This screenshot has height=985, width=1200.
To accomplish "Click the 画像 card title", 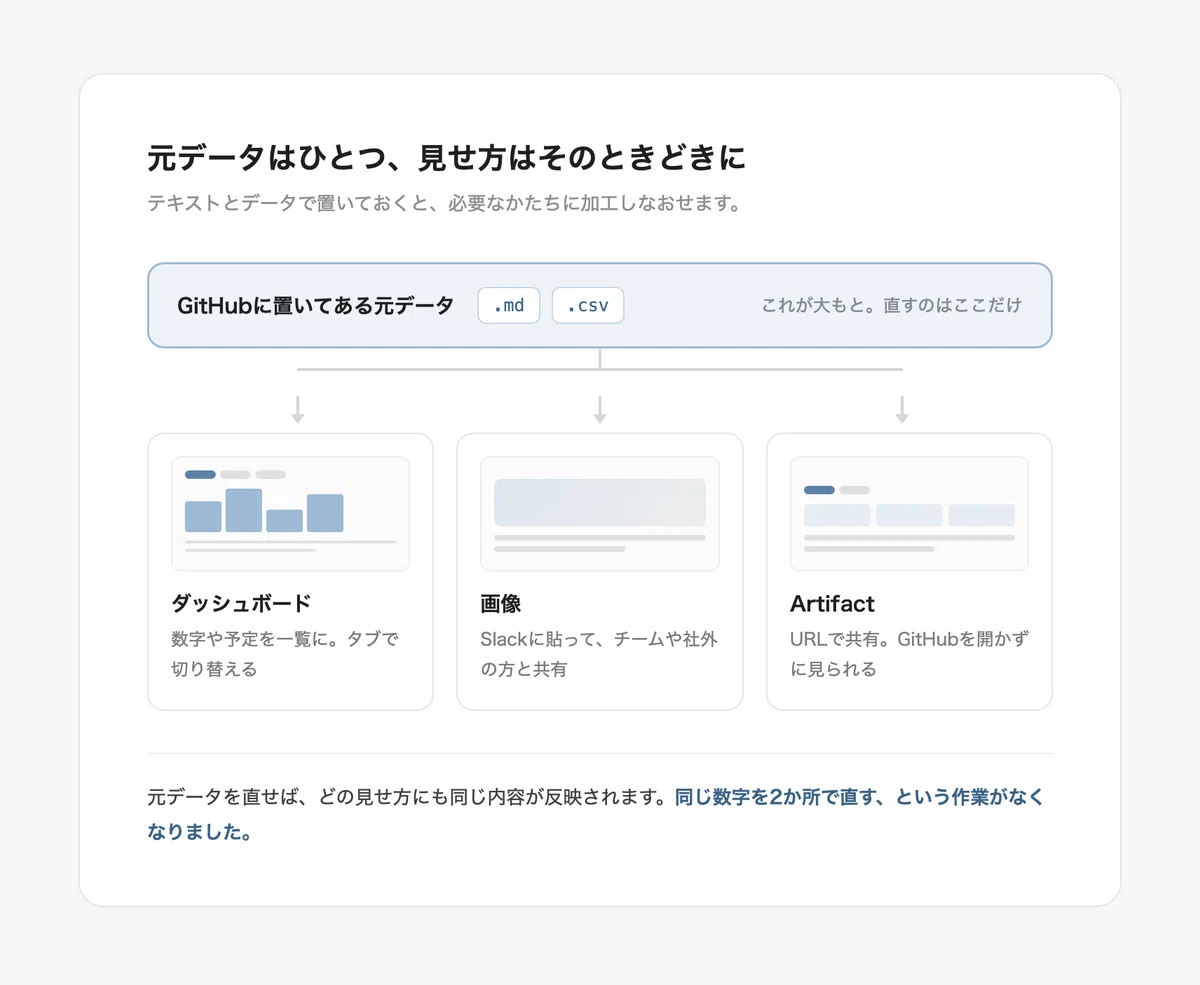I will [x=501, y=603].
